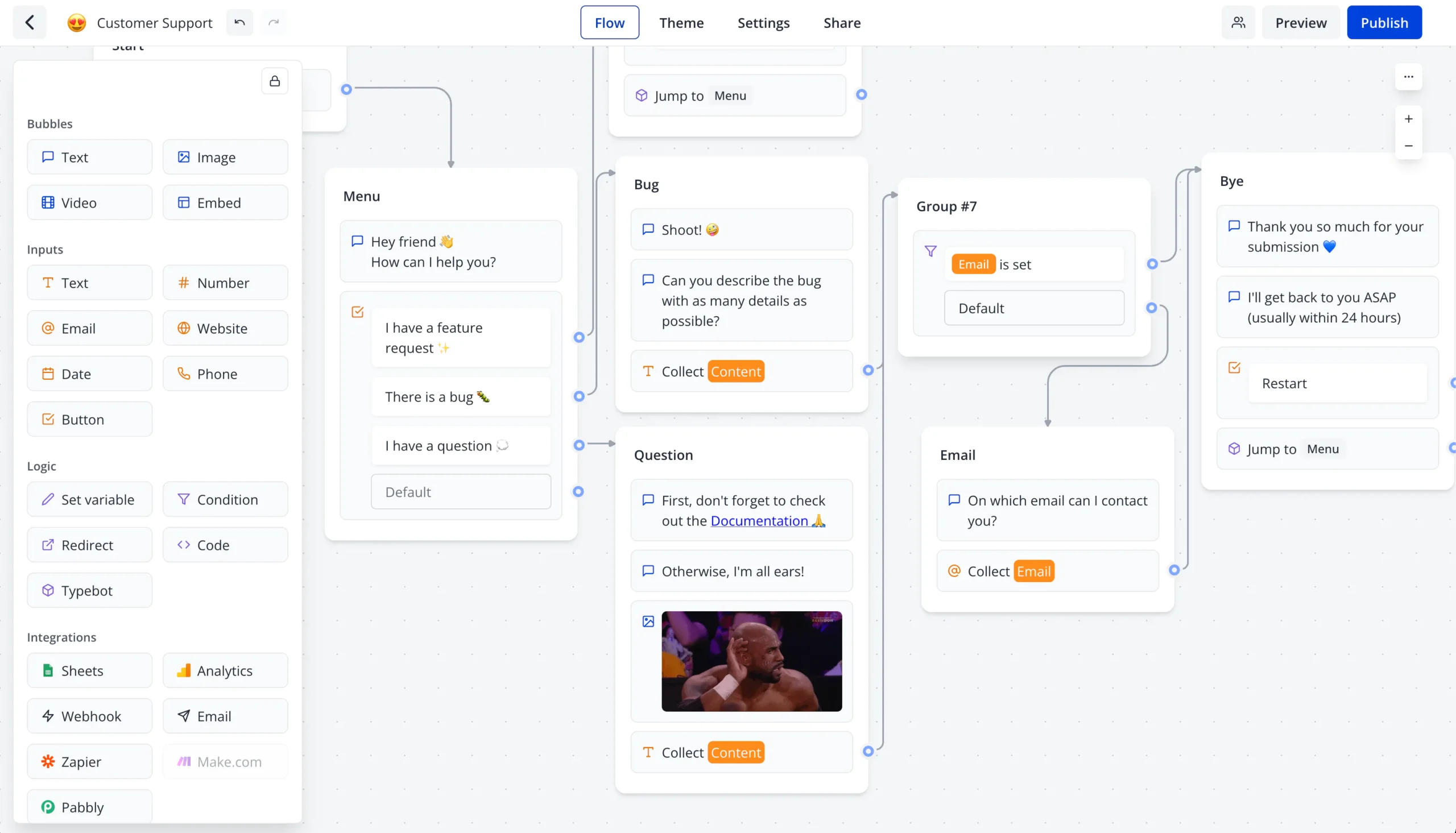Click the Publish button top right
This screenshot has height=833, width=1456.
pos(1384,22)
